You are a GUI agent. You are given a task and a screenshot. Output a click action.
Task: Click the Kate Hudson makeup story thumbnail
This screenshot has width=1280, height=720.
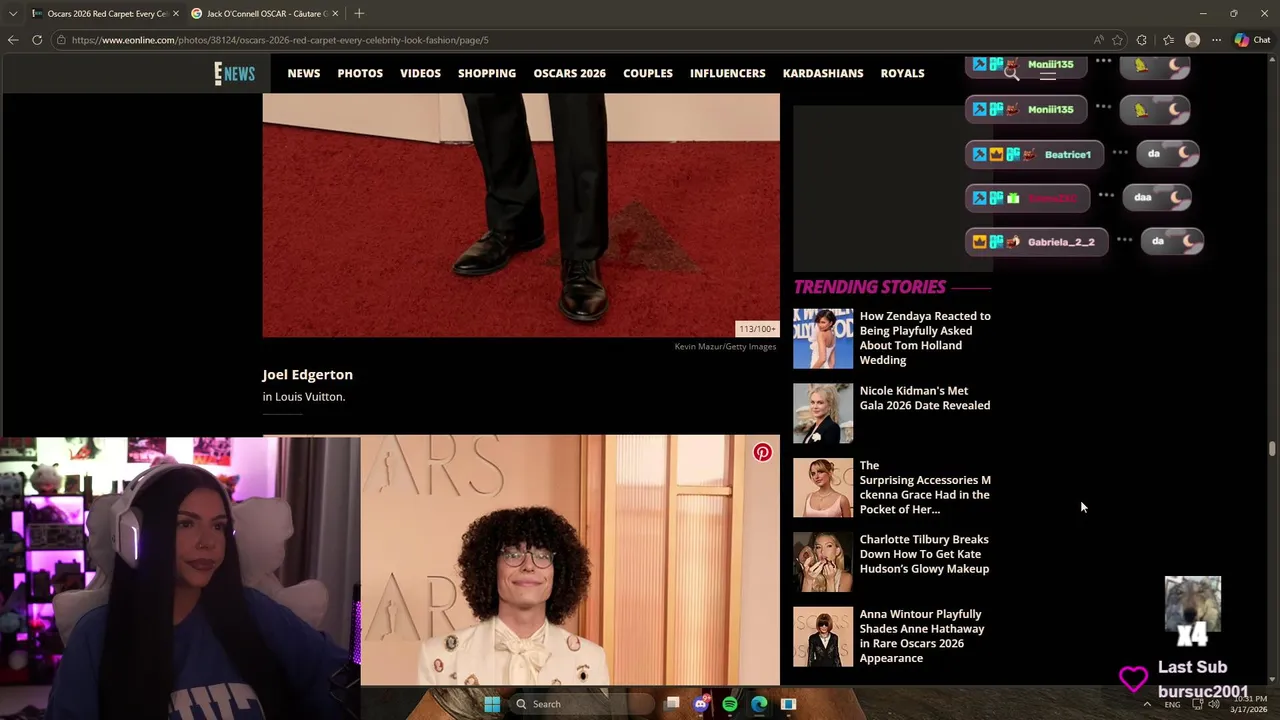coord(823,562)
